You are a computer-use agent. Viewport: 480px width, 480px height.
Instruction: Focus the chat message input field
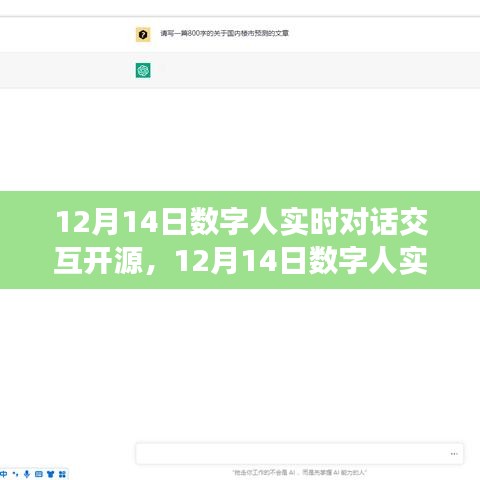[299, 453]
